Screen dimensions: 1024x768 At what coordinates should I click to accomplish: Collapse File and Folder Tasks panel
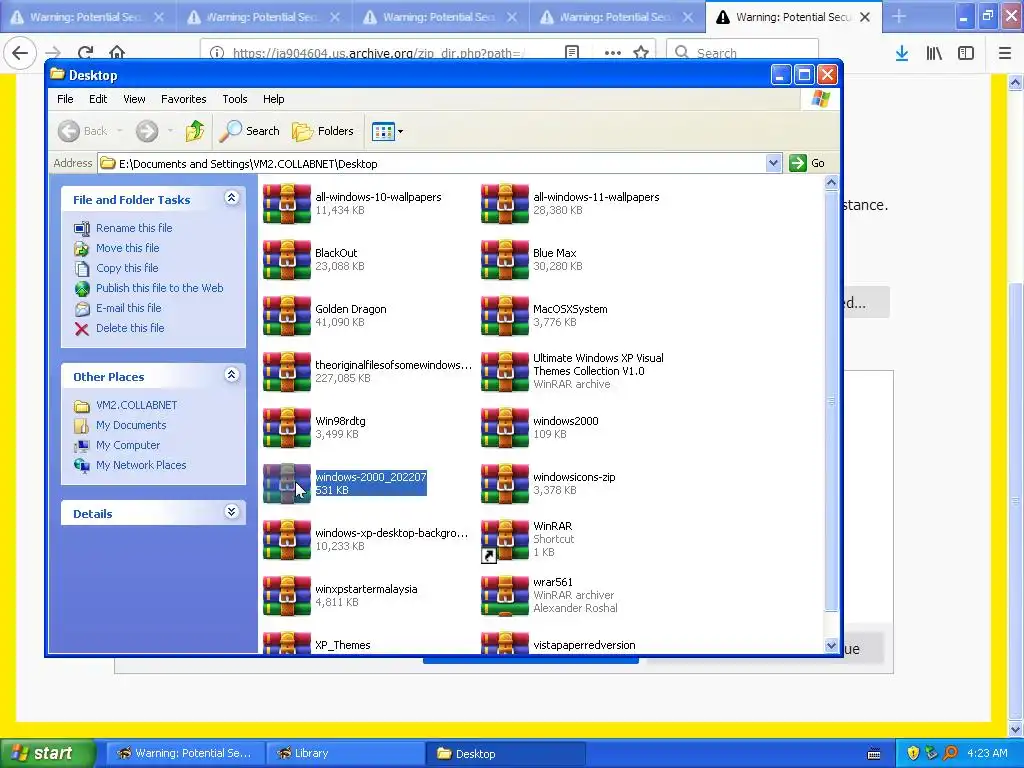[x=231, y=198]
